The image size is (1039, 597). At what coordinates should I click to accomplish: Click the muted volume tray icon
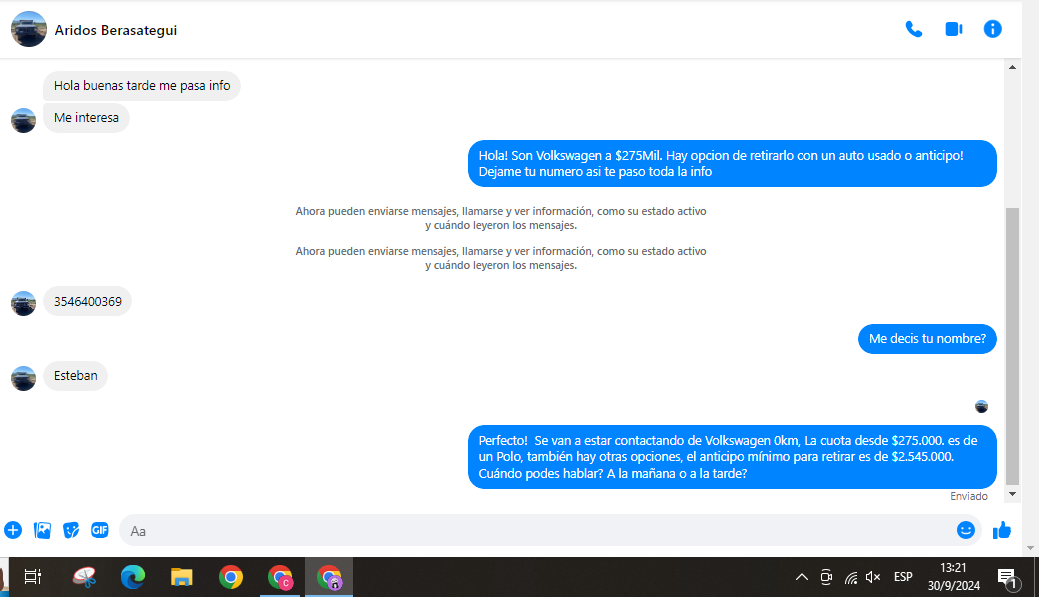coord(873,577)
